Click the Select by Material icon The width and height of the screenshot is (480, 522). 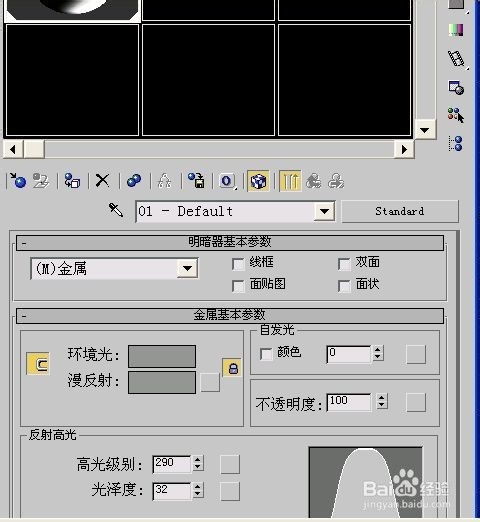[x=456, y=115]
